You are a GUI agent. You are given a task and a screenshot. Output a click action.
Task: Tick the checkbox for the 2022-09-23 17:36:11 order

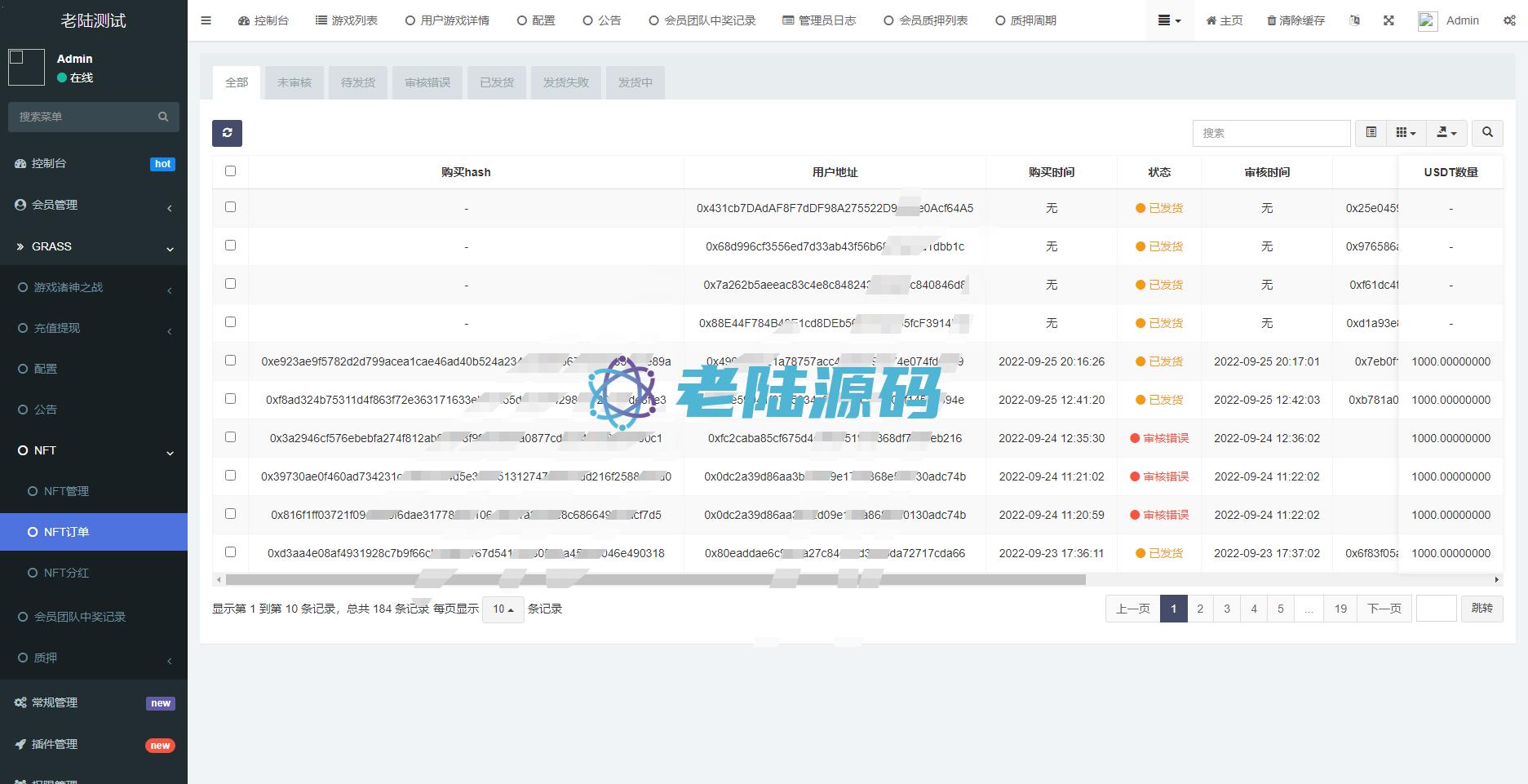pyautogui.click(x=230, y=552)
